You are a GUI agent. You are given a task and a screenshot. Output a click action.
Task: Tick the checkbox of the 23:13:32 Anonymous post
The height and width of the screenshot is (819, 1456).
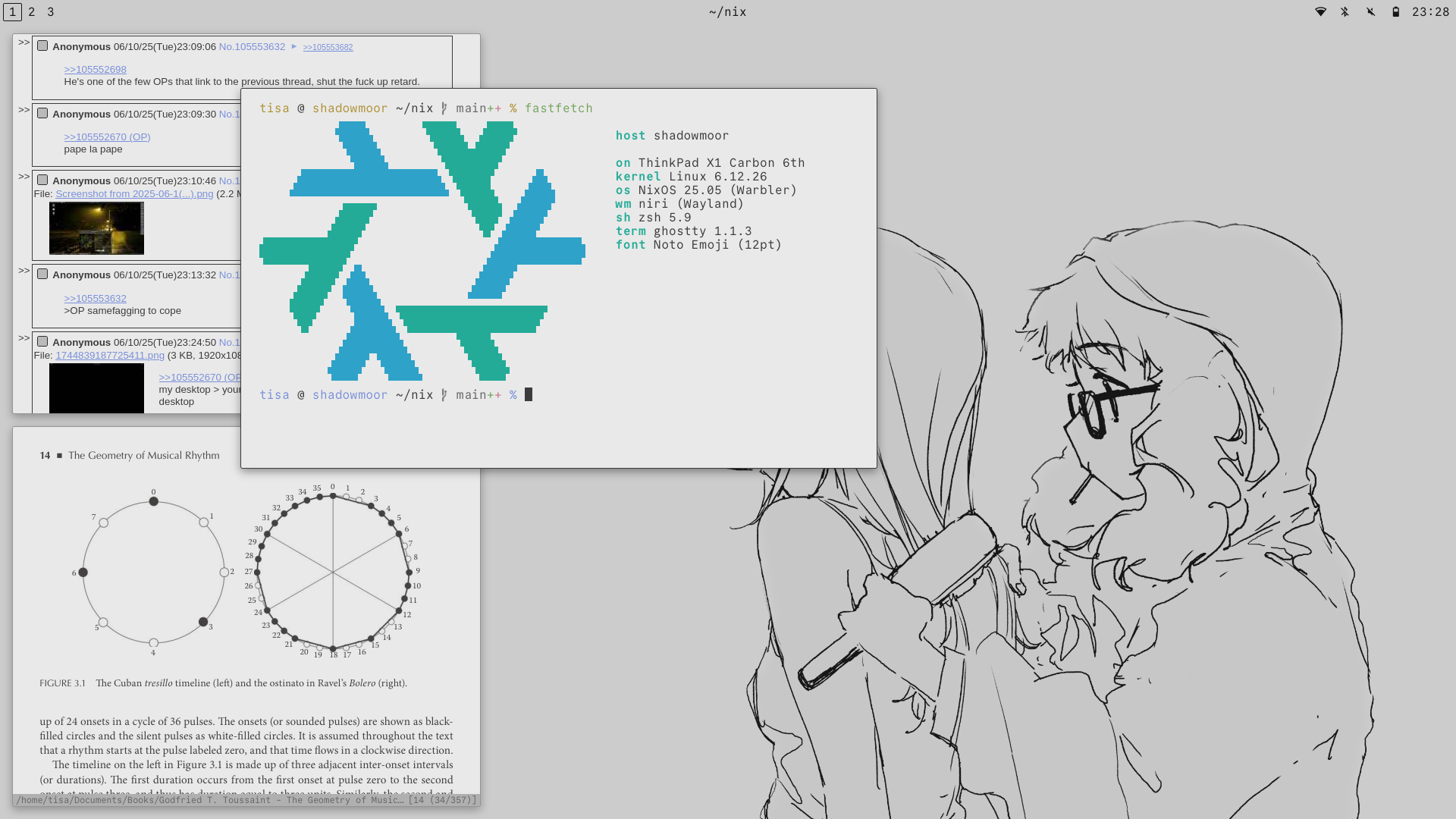42,275
